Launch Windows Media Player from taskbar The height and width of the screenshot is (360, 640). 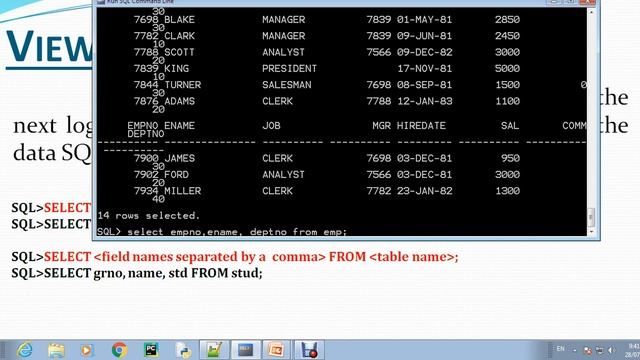[x=87, y=350]
